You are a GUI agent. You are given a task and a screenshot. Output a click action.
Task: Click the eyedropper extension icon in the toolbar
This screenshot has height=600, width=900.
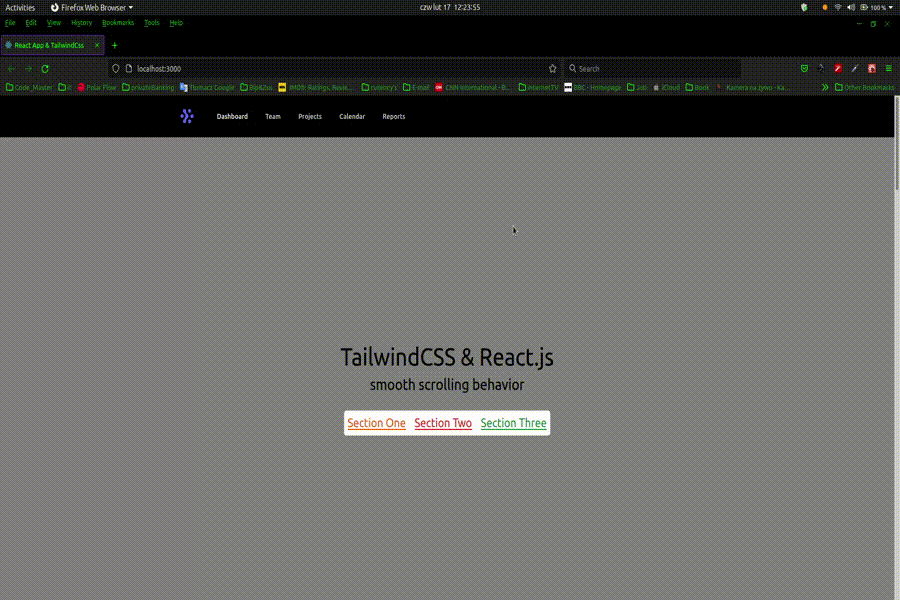point(855,69)
